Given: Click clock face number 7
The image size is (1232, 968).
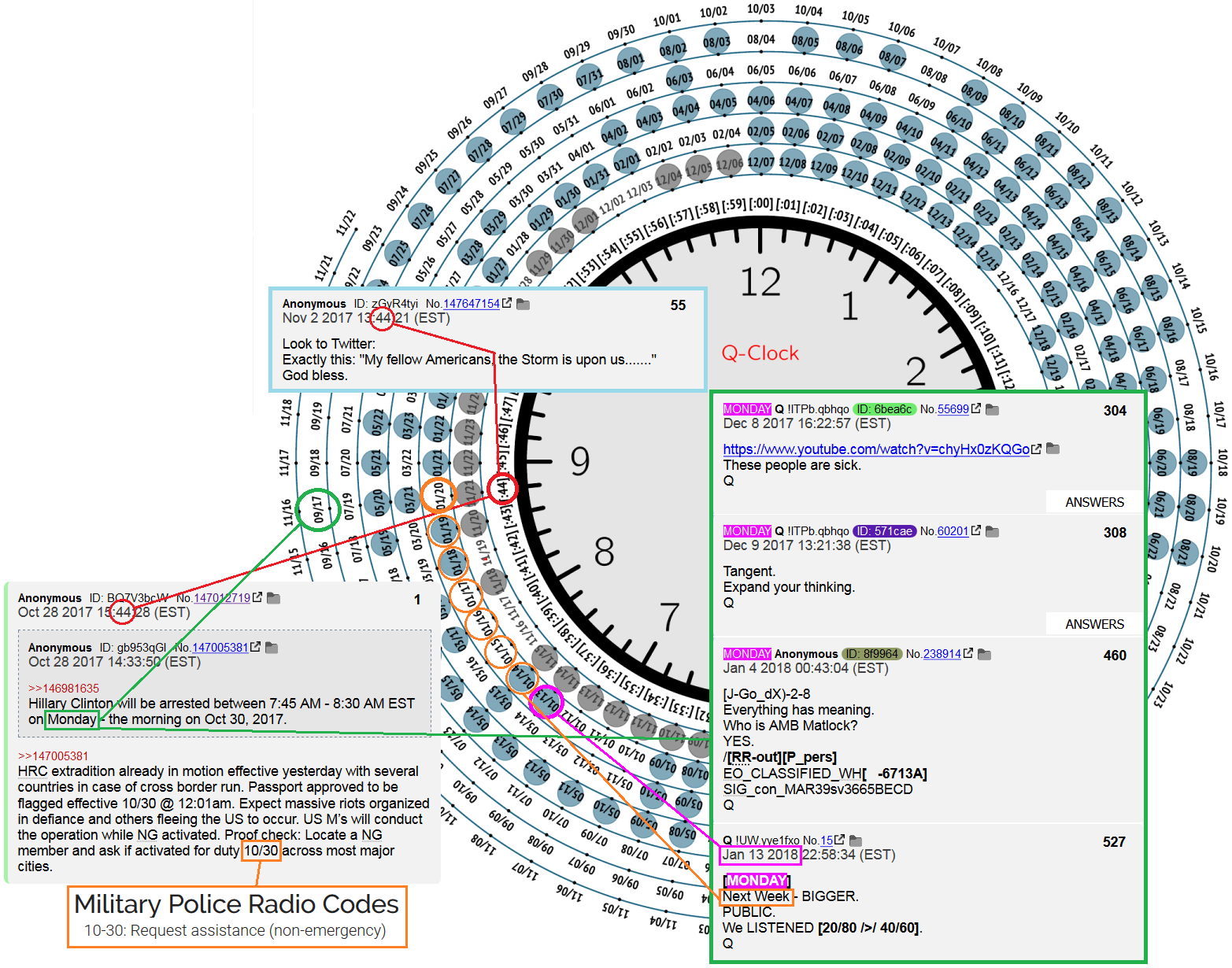Looking at the screenshot, I should pos(669,616).
